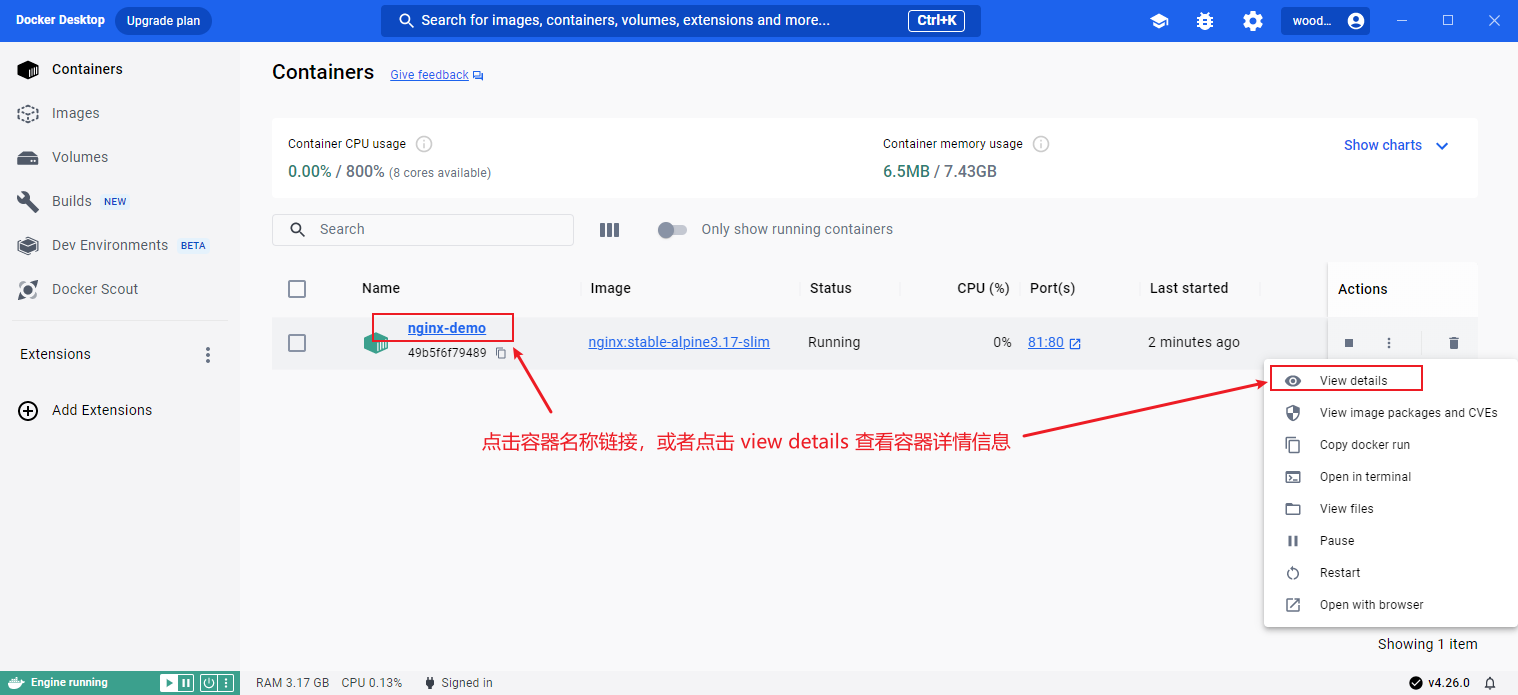Open the wood… account menu
Image resolution: width=1518 pixels, height=695 pixels.
pyautogui.click(x=1326, y=21)
